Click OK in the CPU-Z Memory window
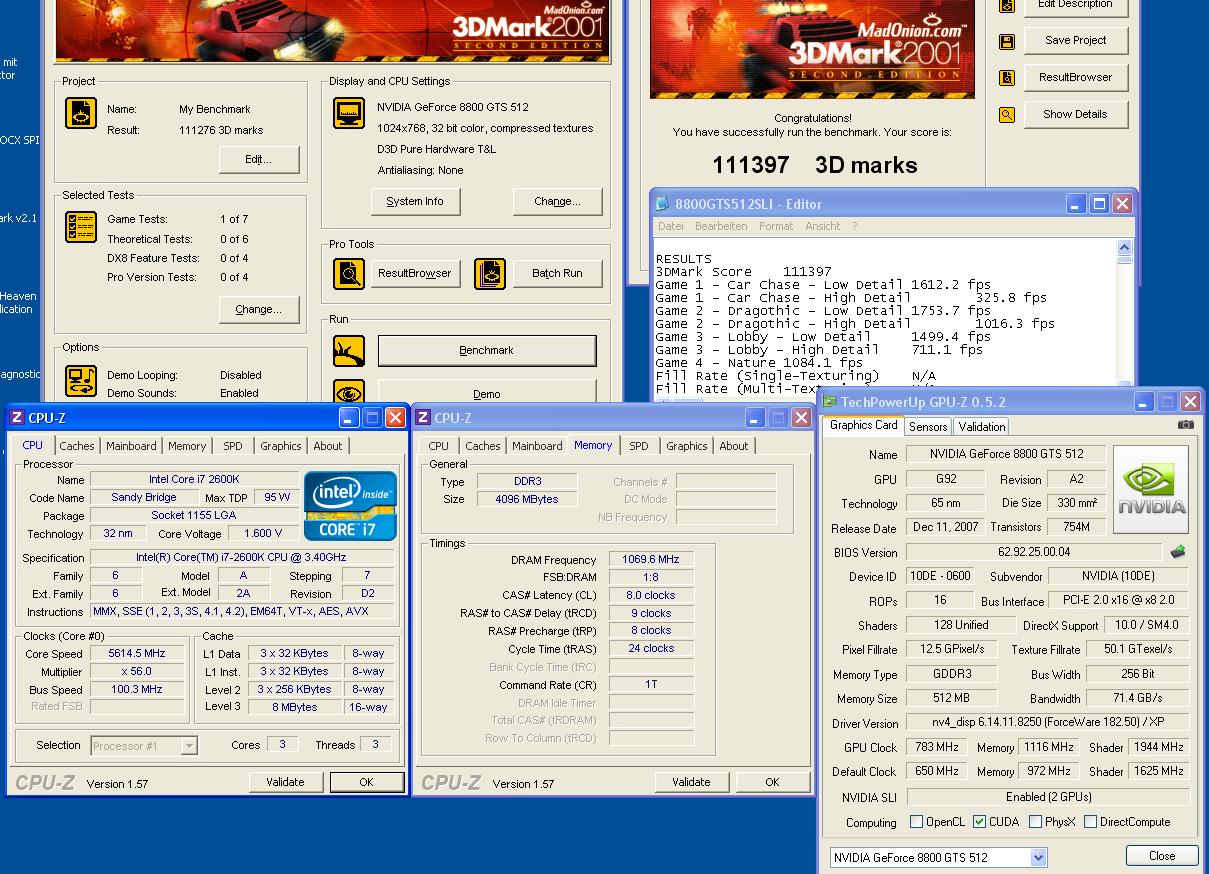 point(773,782)
